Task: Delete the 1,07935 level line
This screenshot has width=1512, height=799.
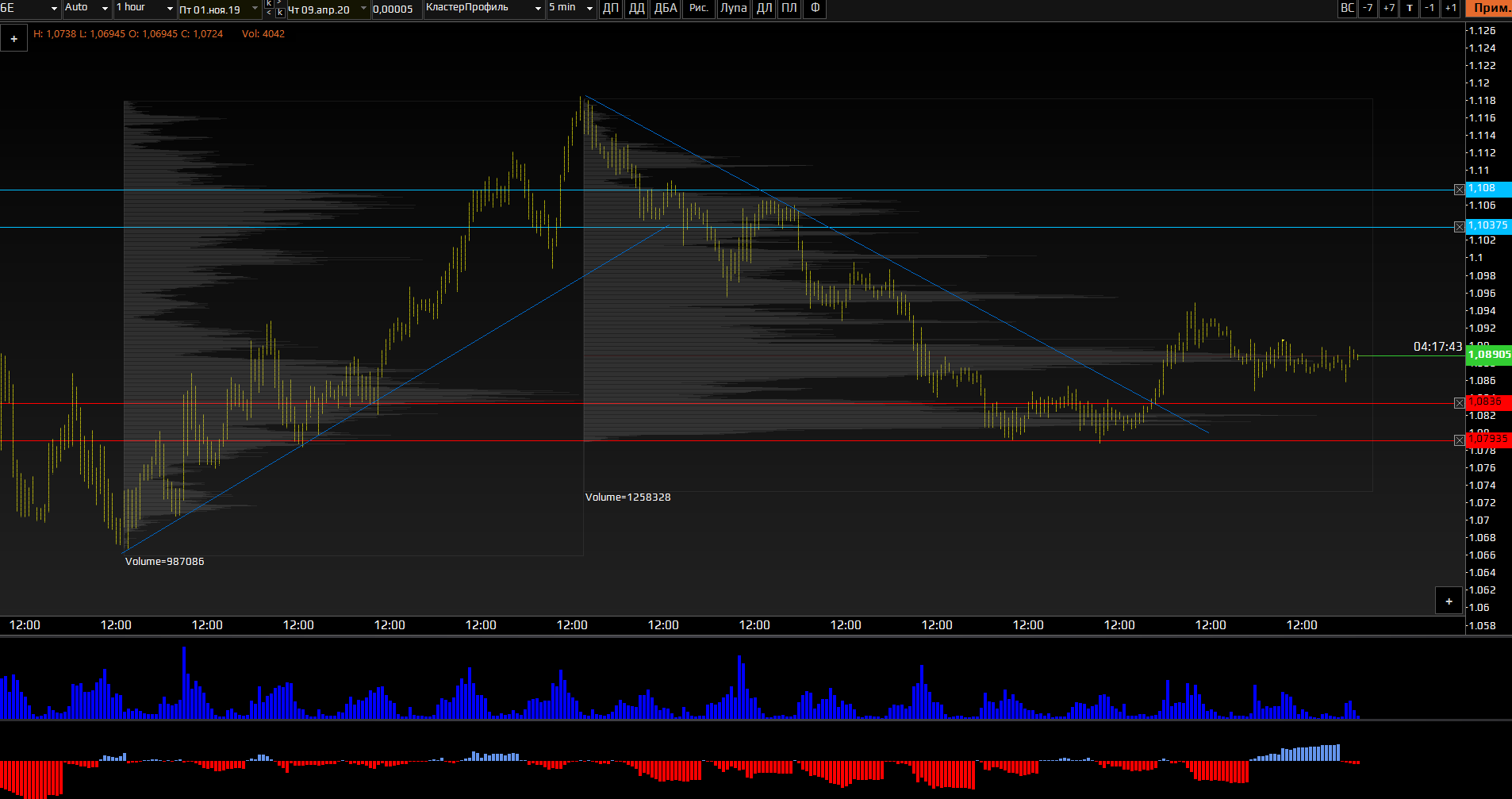Action: 1459,440
